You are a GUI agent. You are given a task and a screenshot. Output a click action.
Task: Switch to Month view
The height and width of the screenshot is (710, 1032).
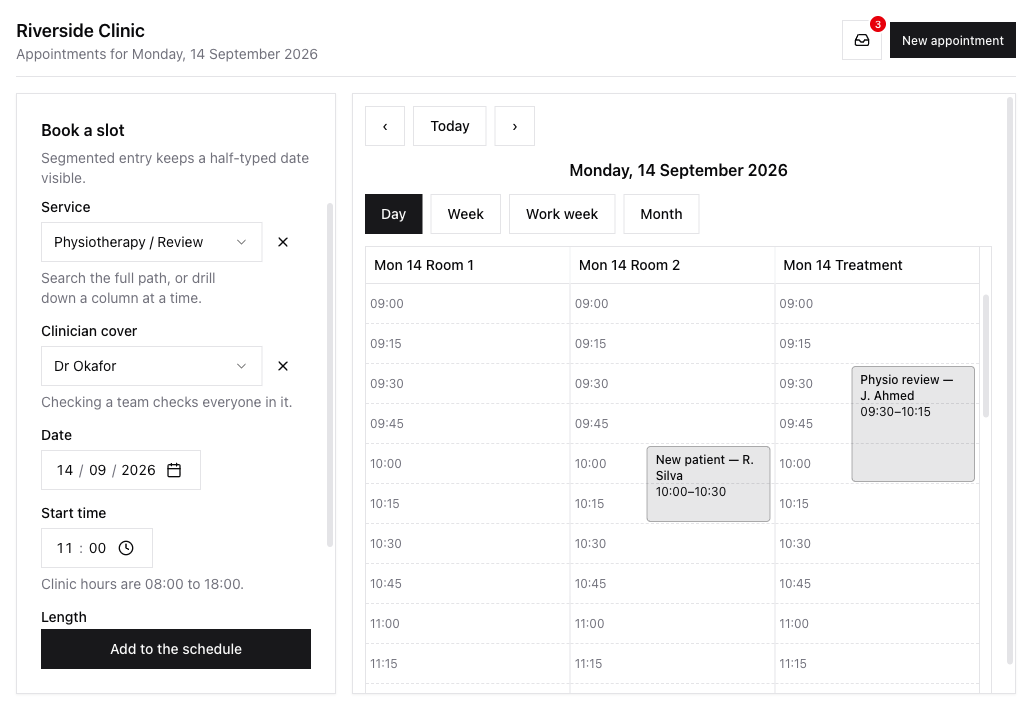(661, 214)
